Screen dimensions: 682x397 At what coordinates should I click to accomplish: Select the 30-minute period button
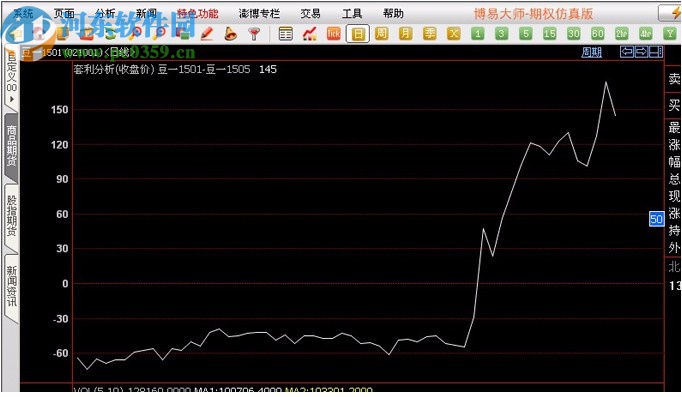tap(573, 33)
